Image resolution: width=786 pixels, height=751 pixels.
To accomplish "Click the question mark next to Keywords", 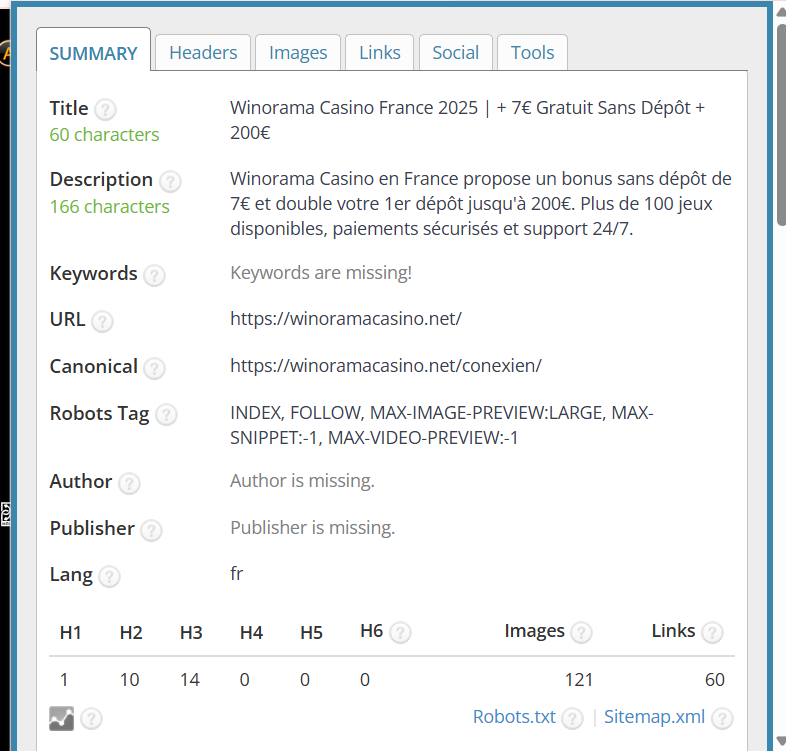I will [x=154, y=275].
